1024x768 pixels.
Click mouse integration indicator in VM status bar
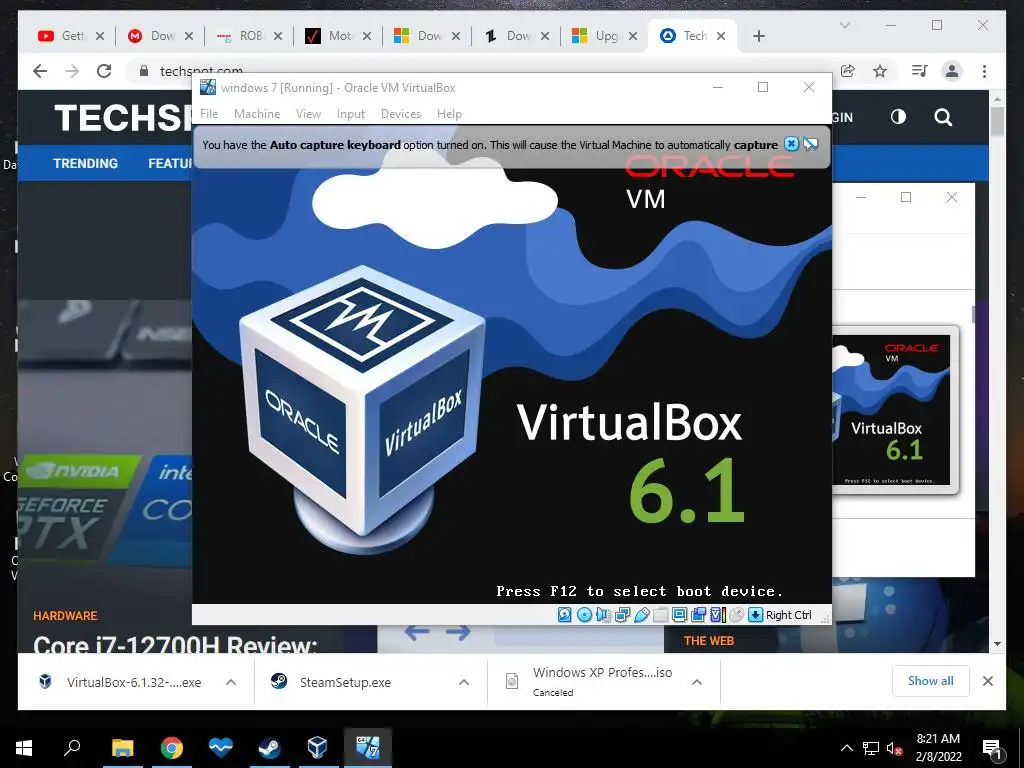click(x=737, y=615)
